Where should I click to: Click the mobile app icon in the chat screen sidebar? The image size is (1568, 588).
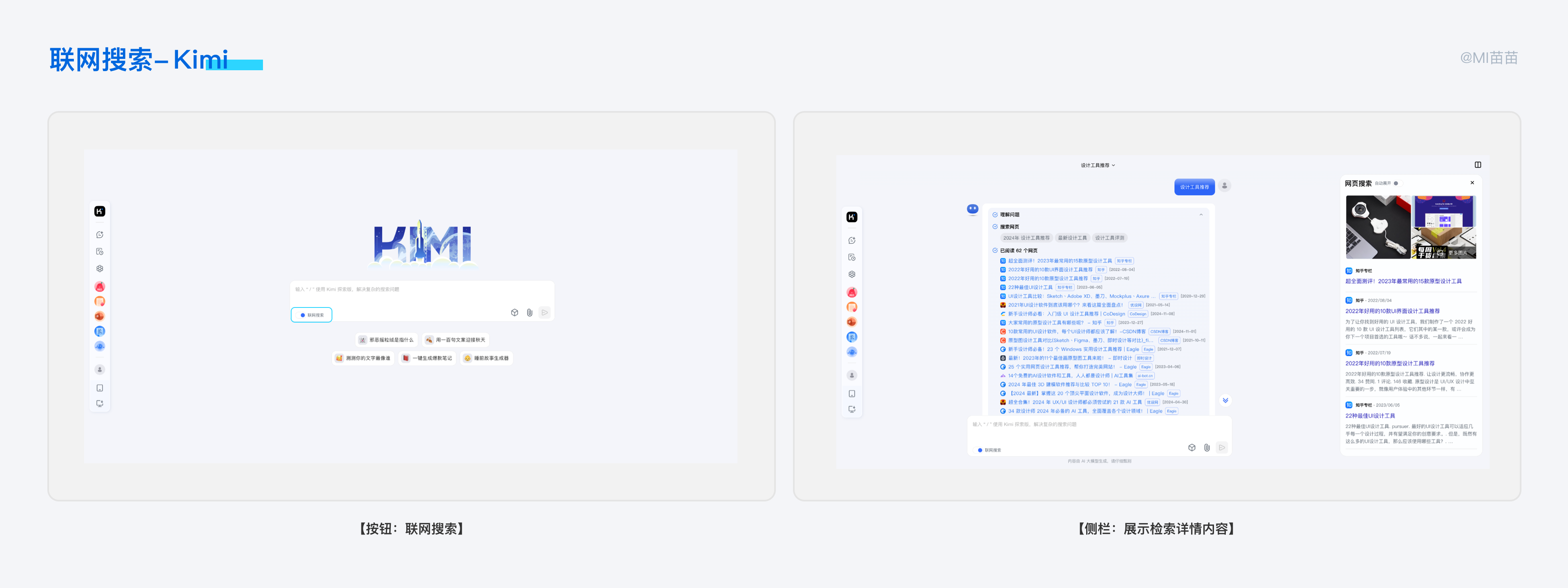click(851, 394)
